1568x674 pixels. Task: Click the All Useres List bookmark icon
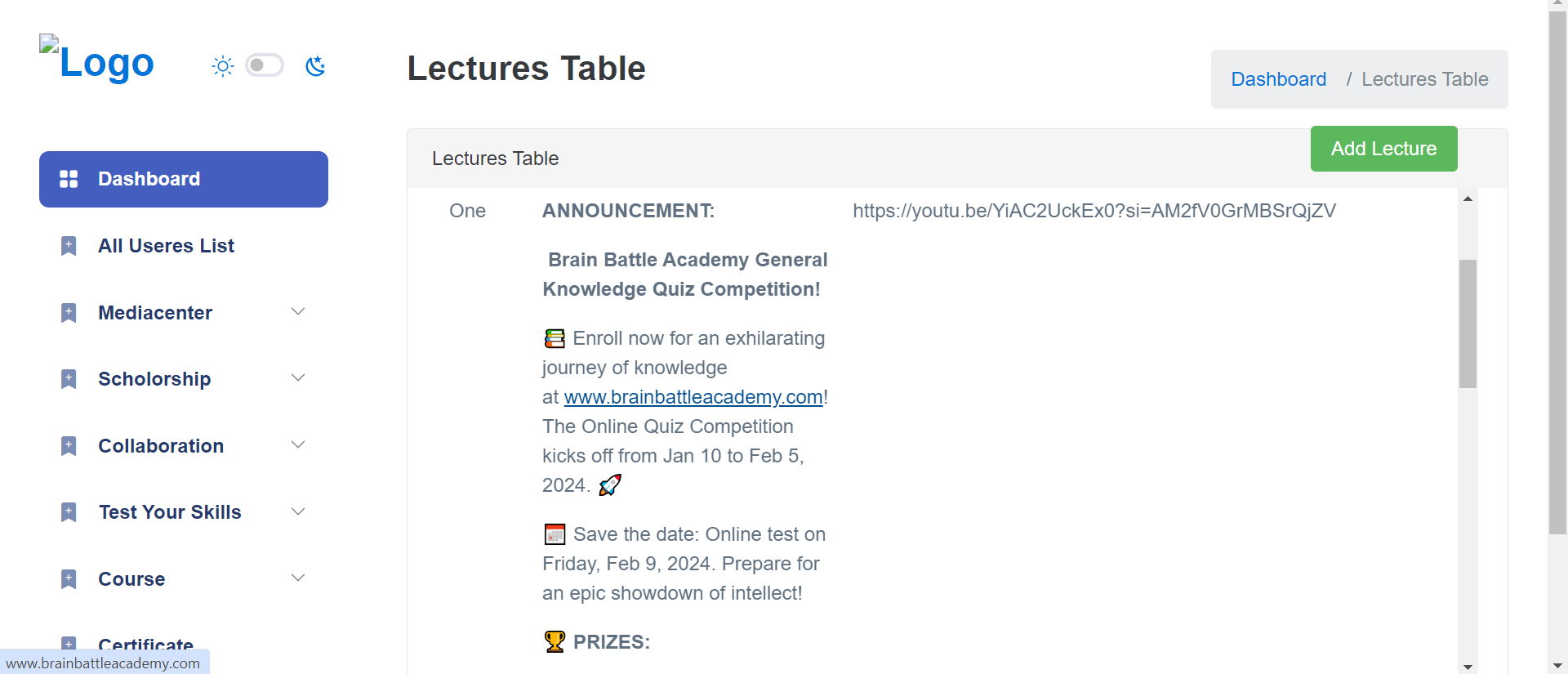click(x=69, y=246)
